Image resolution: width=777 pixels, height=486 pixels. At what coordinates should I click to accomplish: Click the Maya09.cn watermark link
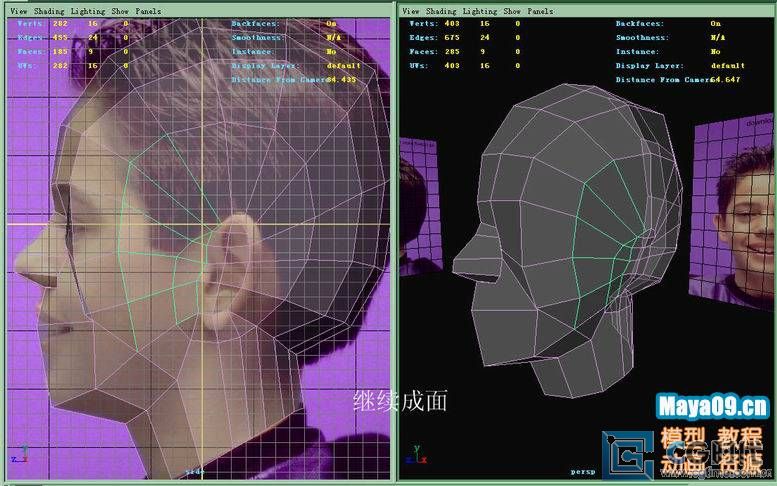tap(714, 407)
